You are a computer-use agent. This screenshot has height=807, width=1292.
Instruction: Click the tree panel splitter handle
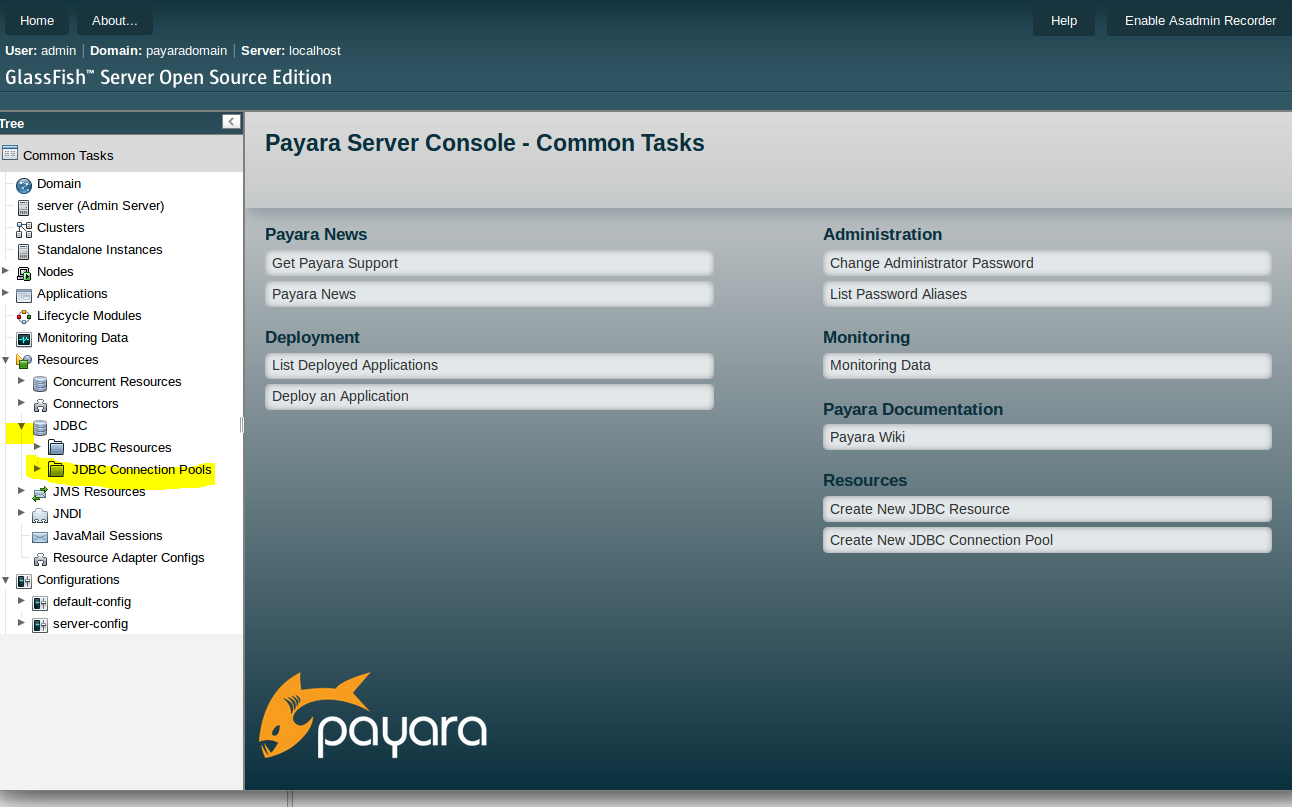click(x=242, y=425)
